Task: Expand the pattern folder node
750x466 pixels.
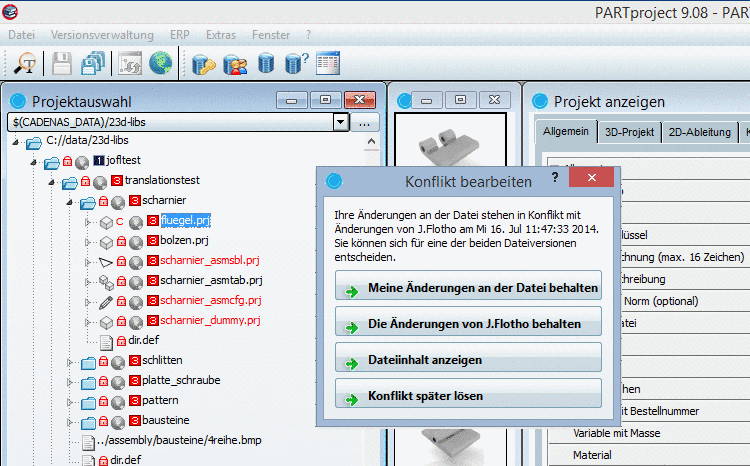Action: 70,402
